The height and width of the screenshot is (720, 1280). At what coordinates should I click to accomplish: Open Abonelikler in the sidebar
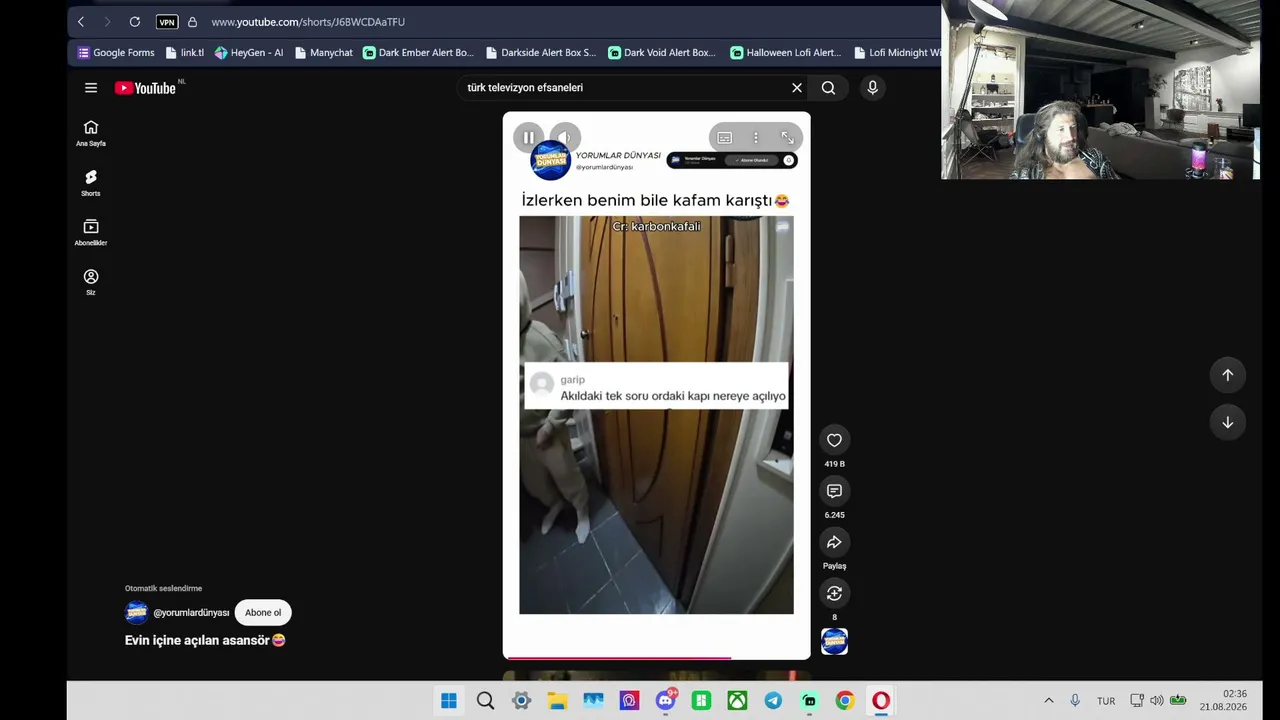coord(91,233)
